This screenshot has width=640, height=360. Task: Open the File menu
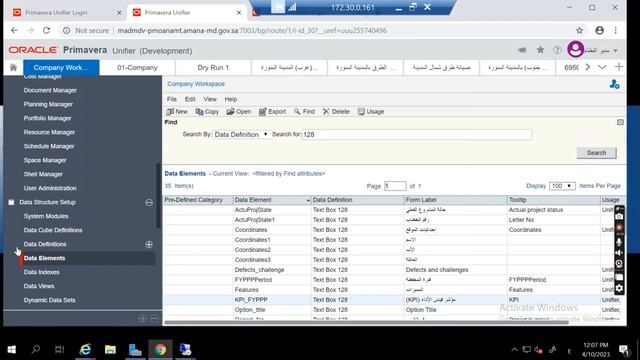[x=171, y=99]
